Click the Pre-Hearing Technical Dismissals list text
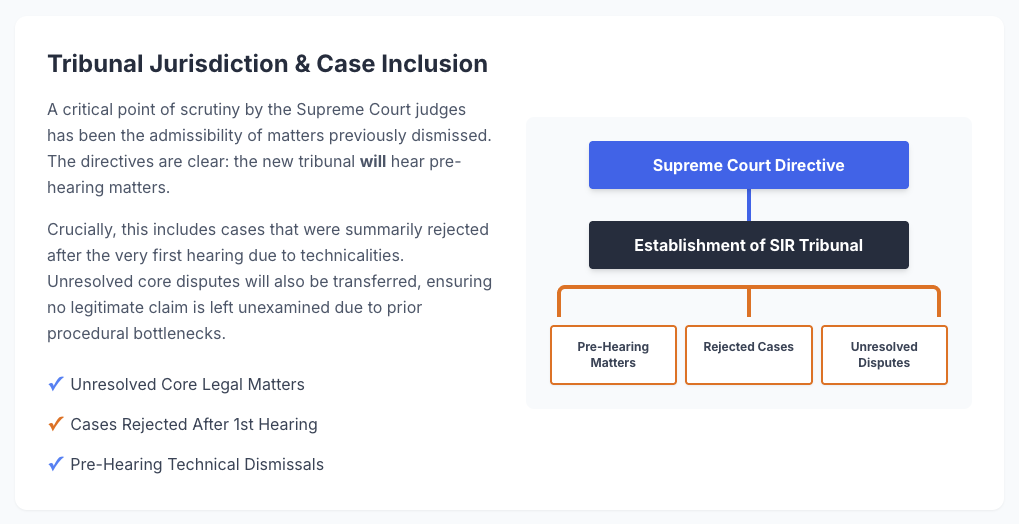 coord(197,464)
